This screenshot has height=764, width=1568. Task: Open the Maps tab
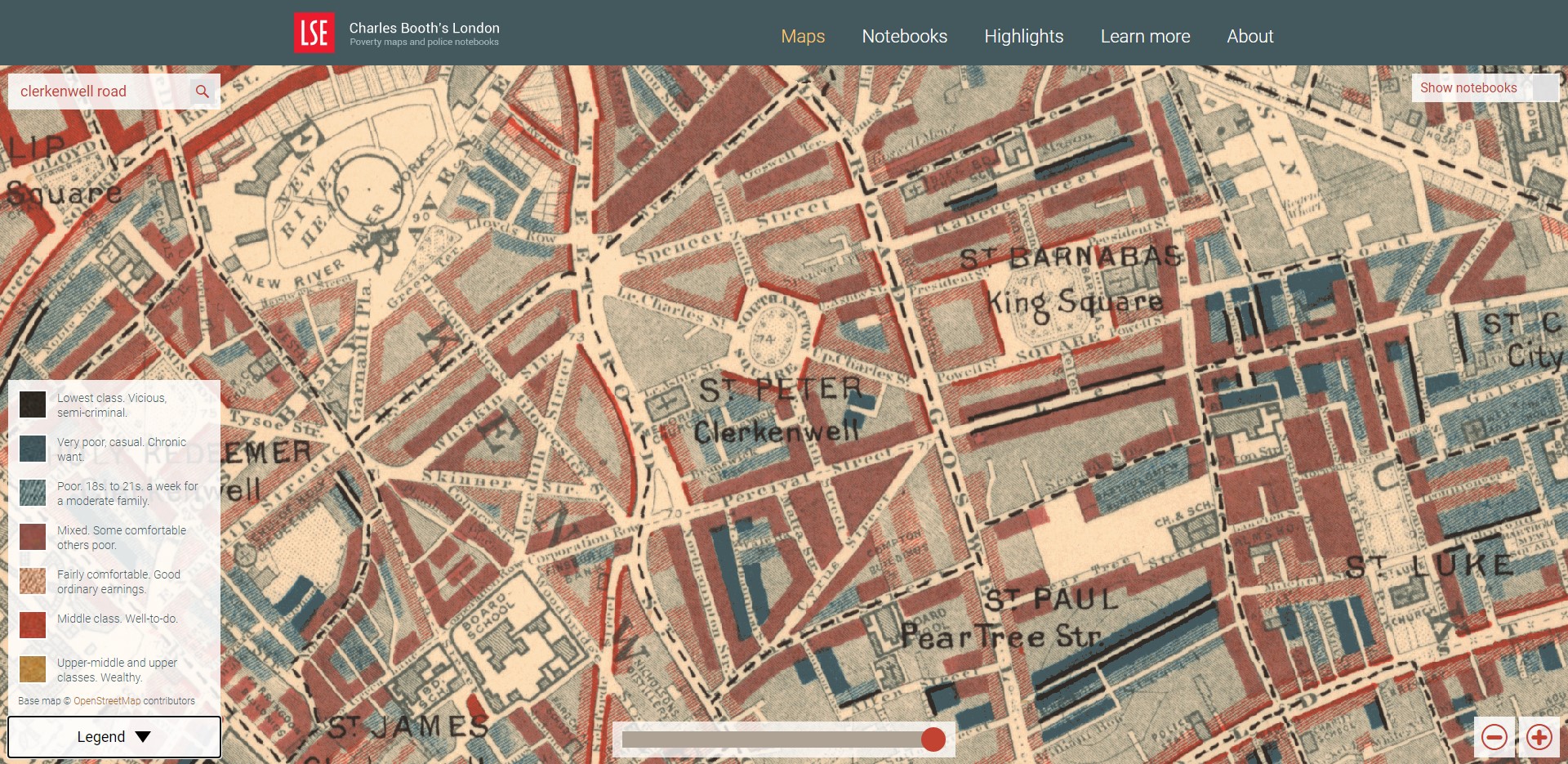(x=802, y=36)
